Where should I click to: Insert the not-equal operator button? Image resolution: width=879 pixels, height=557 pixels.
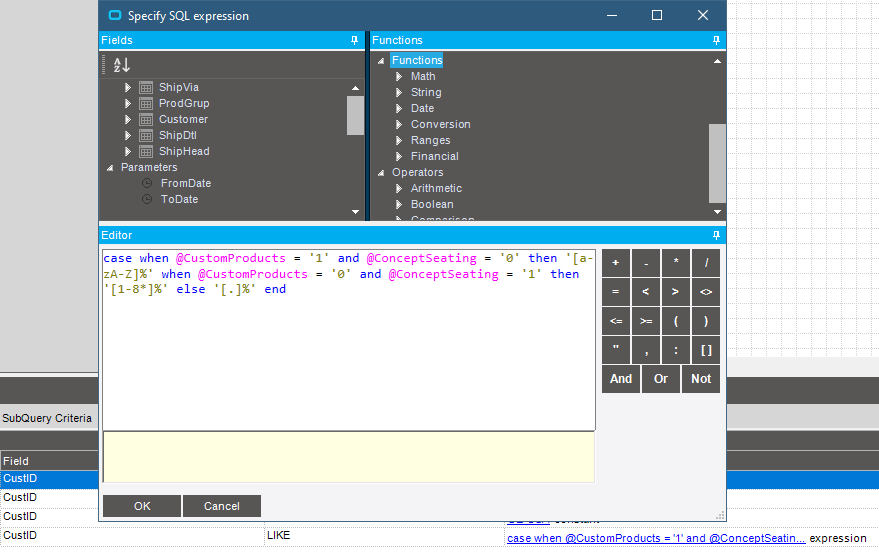[706, 292]
